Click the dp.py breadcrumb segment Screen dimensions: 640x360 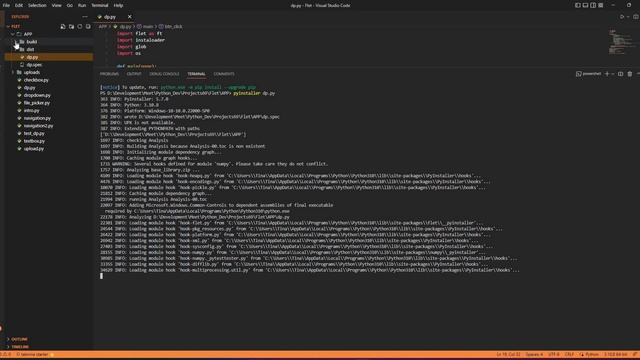122,27
